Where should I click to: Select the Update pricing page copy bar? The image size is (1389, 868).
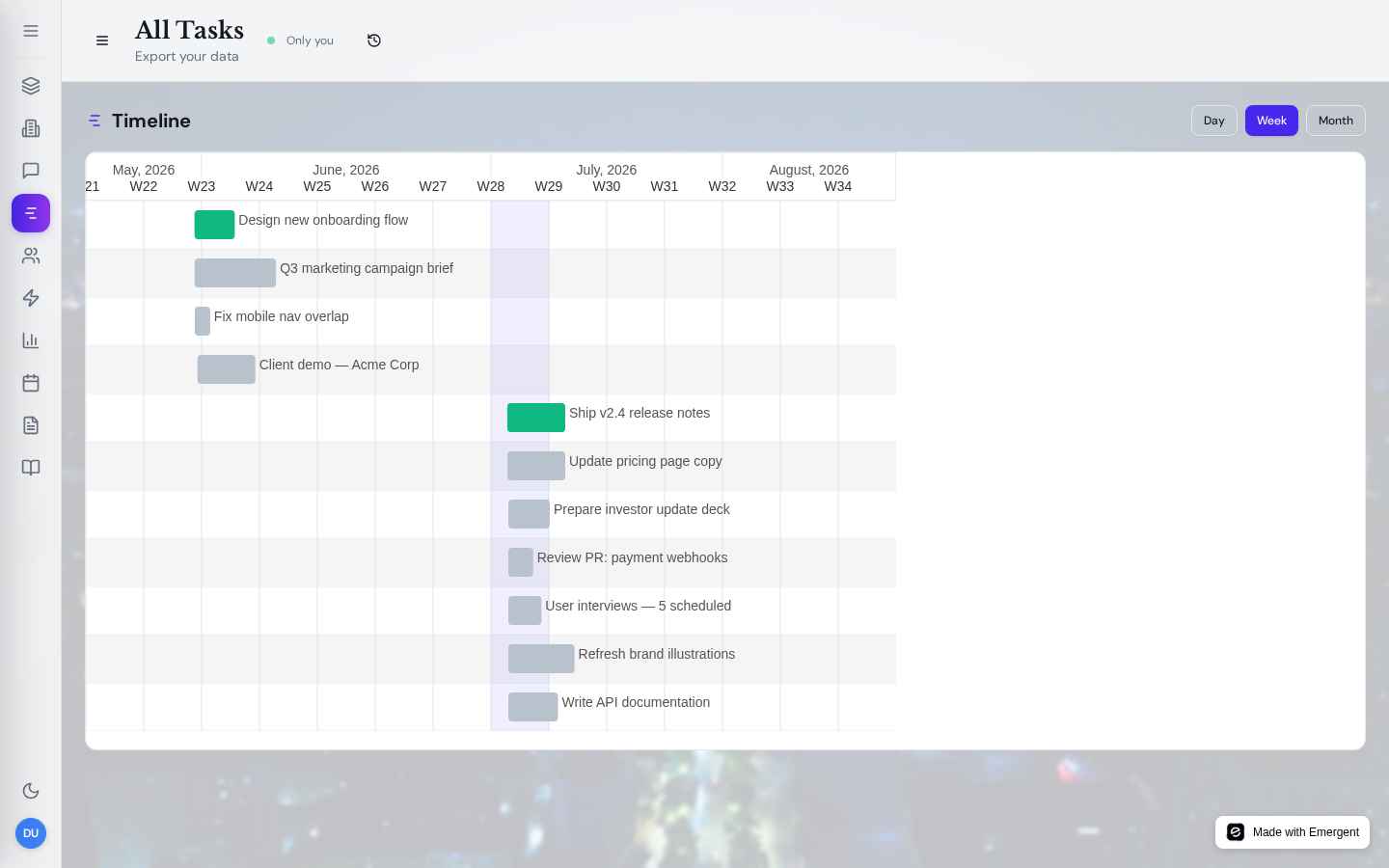(x=536, y=466)
